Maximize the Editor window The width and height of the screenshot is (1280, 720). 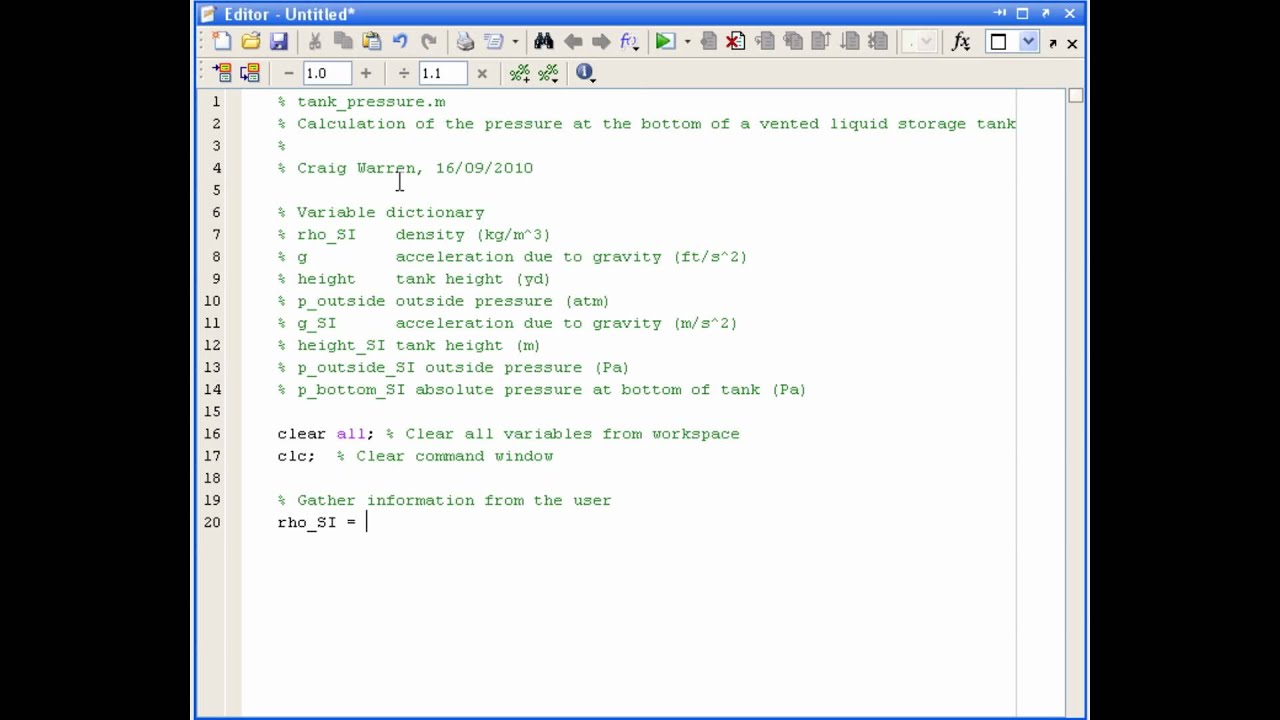[x=1022, y=13]
